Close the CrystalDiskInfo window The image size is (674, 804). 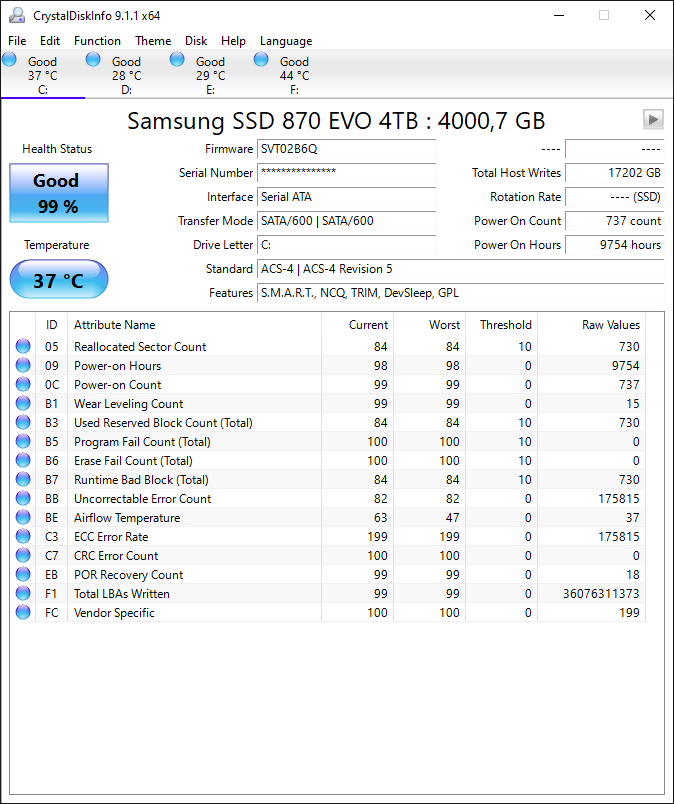pyautogui.click(x=650, y=15)
